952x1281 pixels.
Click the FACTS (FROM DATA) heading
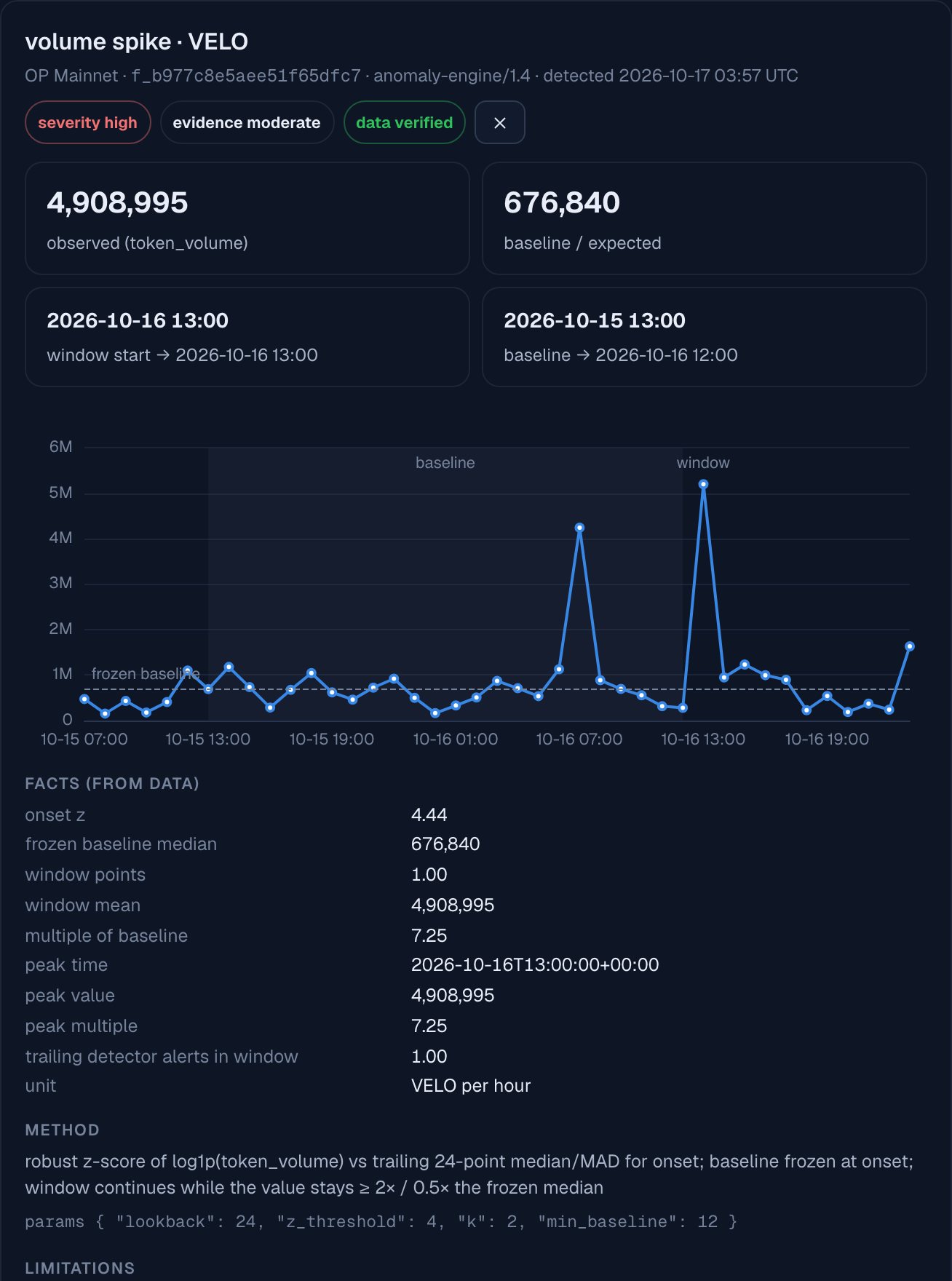pos(112,784)
